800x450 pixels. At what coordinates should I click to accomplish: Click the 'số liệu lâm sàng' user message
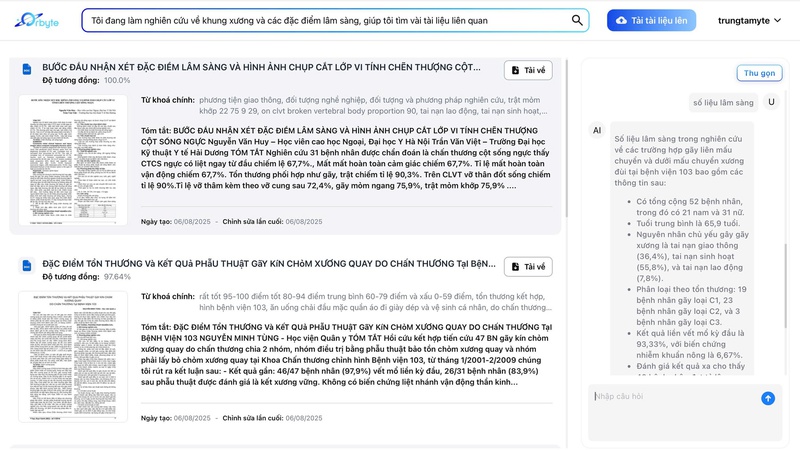(723, 102)
